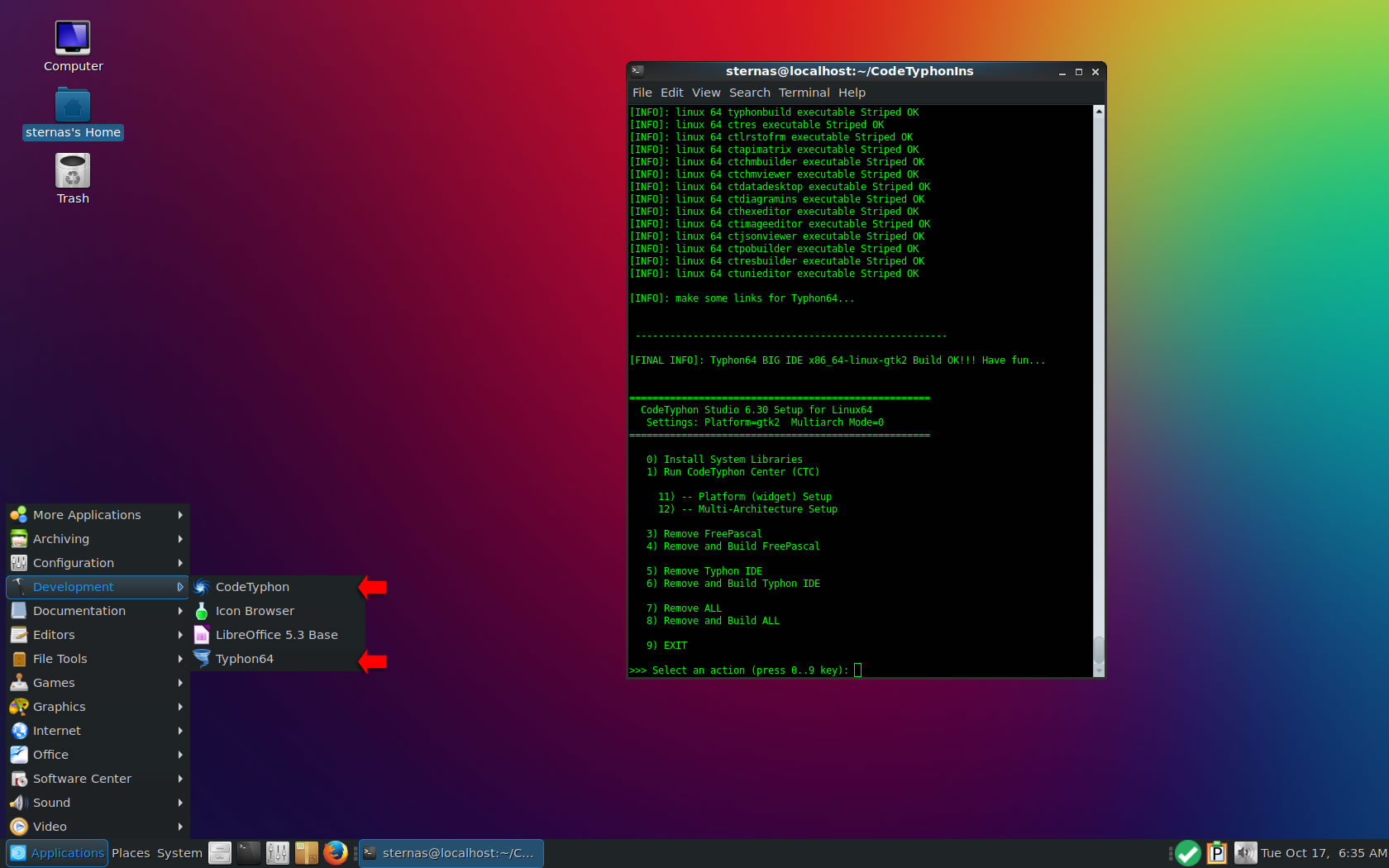This screenshot has width=1389, height=868.
Task: Open the package box launcher in the panel
Action: (307, 853)
